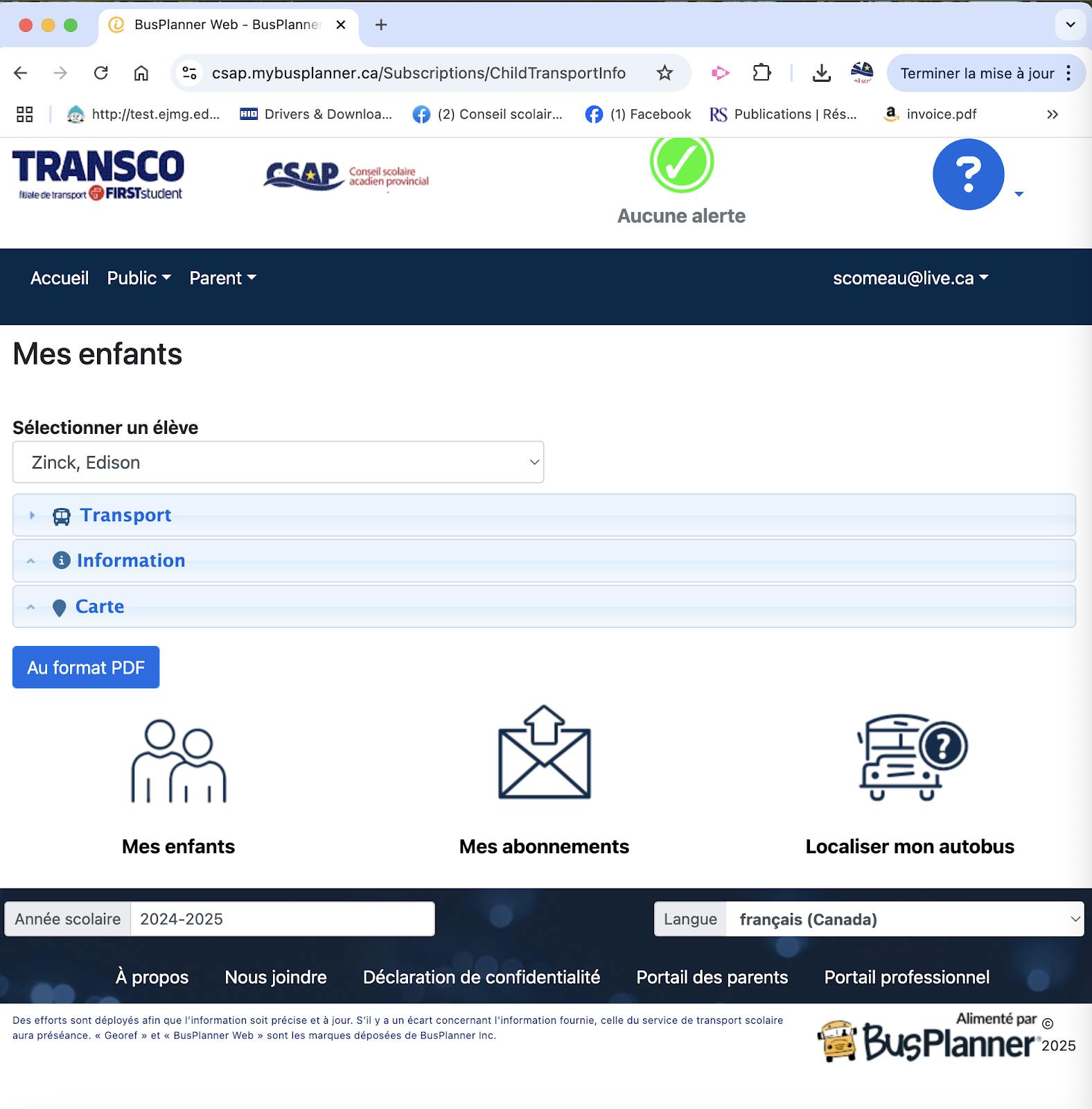Open the Portail professionnel footer link
This screenshot has height=1109, width=1092.
coord(907,977)
